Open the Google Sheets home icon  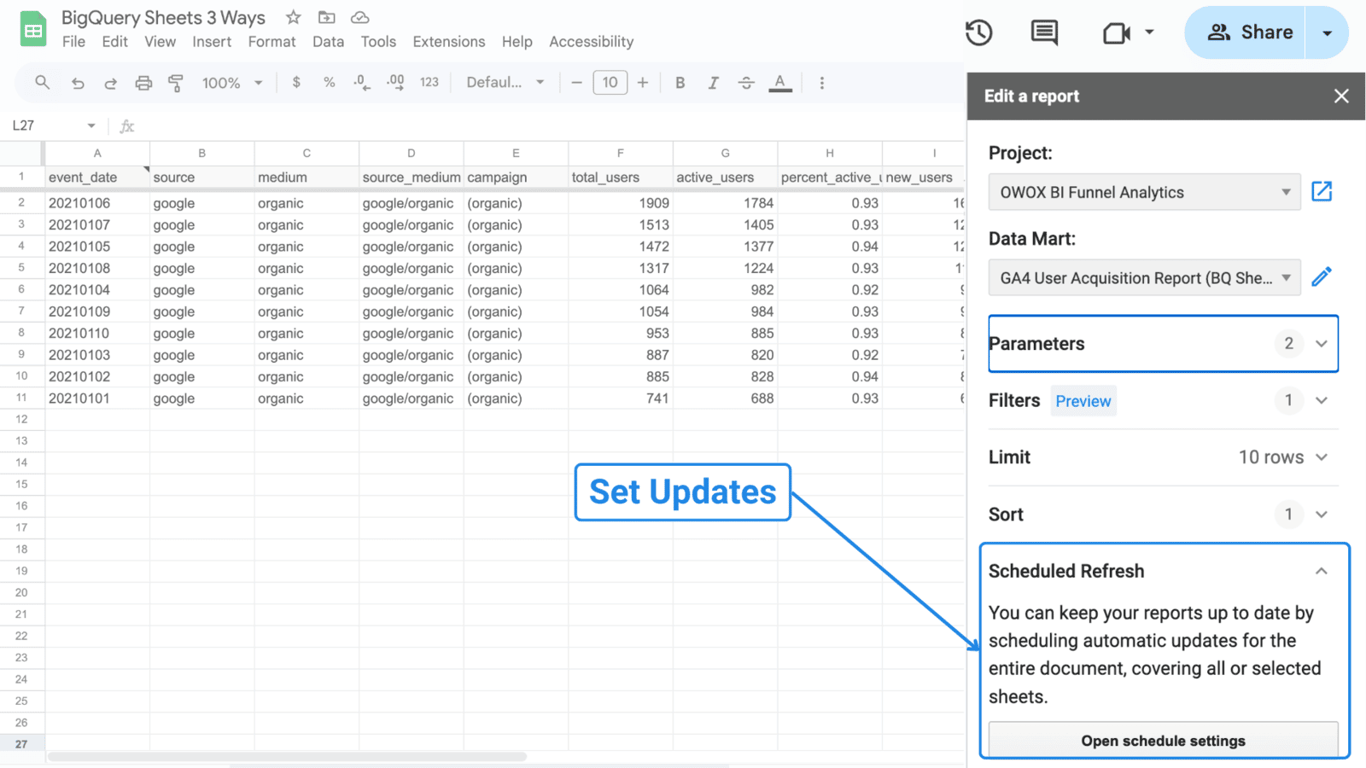(x=33, y=29)
